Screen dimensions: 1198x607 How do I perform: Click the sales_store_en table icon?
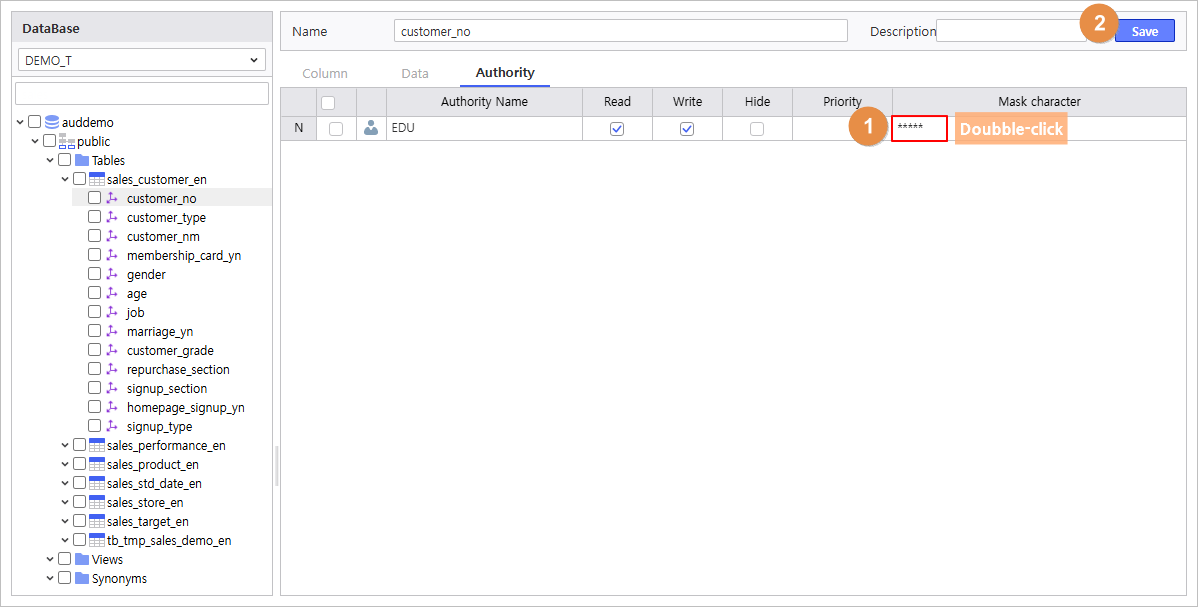97,502
